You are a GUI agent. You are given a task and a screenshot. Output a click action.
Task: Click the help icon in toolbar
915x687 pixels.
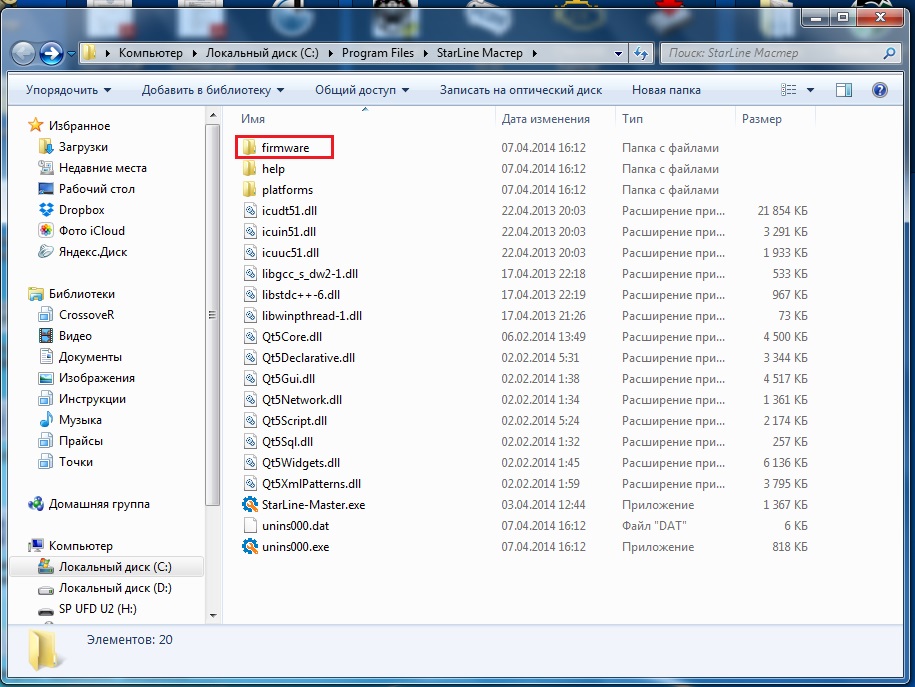pyautogui.click(x=879, y=90)
